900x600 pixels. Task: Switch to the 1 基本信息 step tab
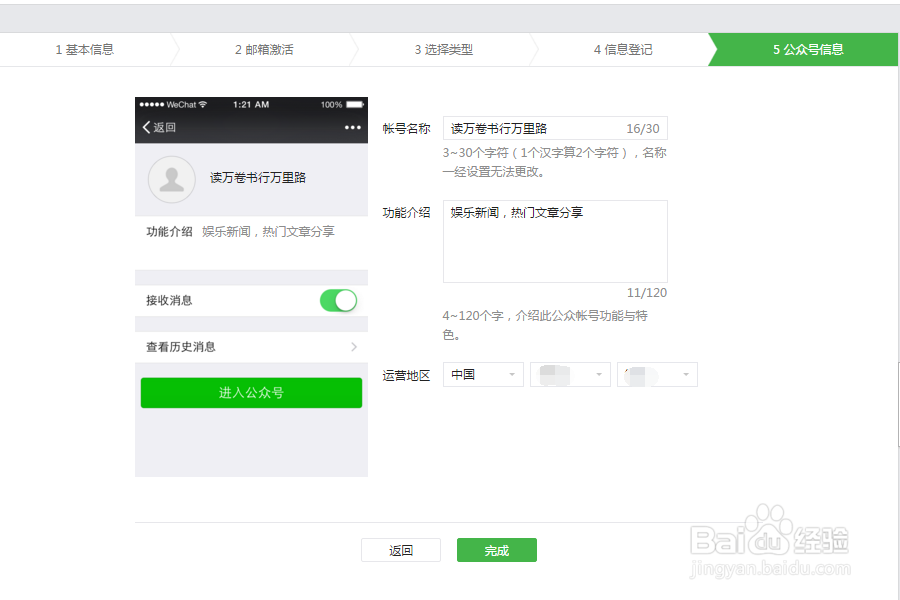click(85, 48)
